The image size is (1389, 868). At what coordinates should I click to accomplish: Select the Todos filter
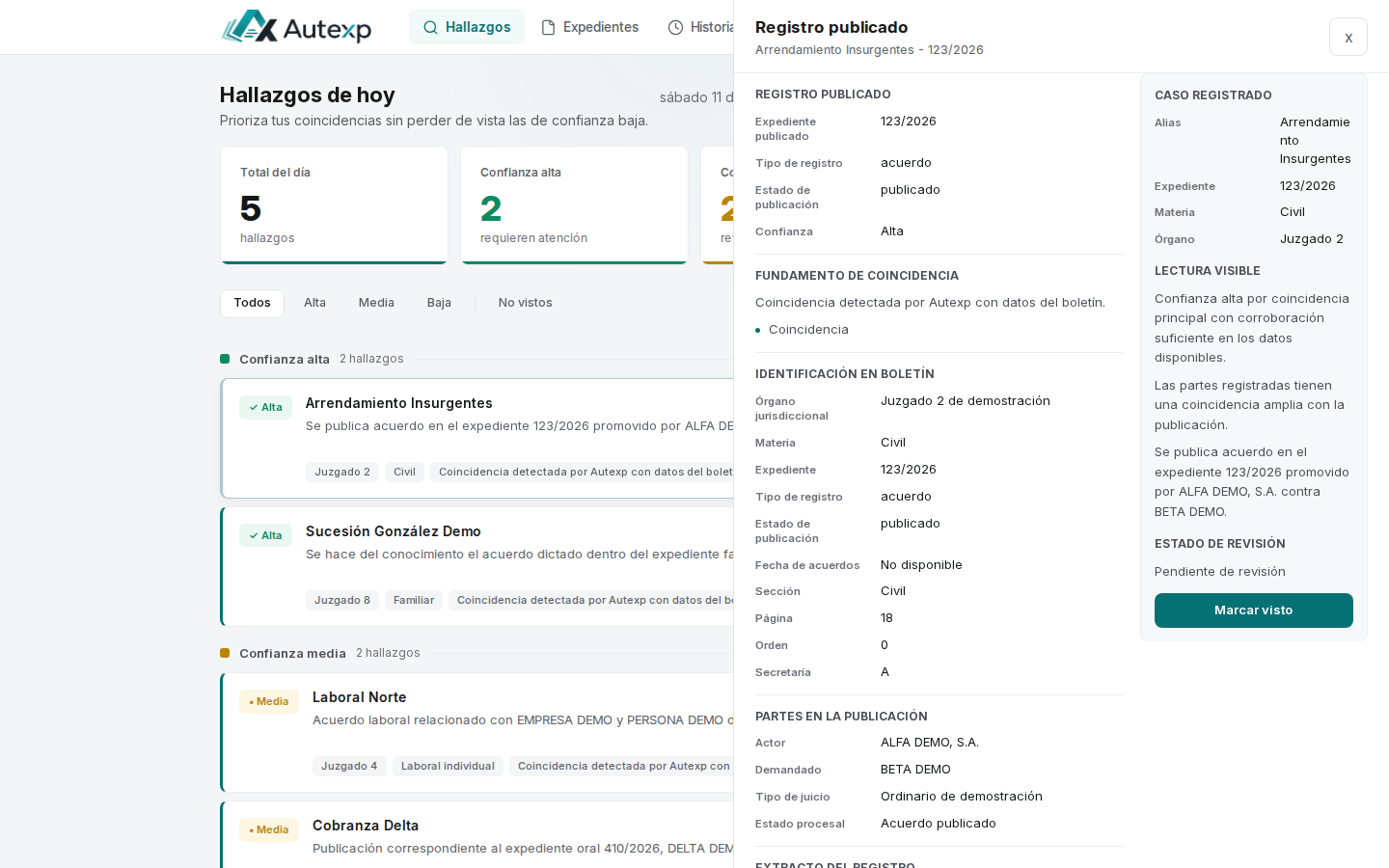click(x=252, y=303)
